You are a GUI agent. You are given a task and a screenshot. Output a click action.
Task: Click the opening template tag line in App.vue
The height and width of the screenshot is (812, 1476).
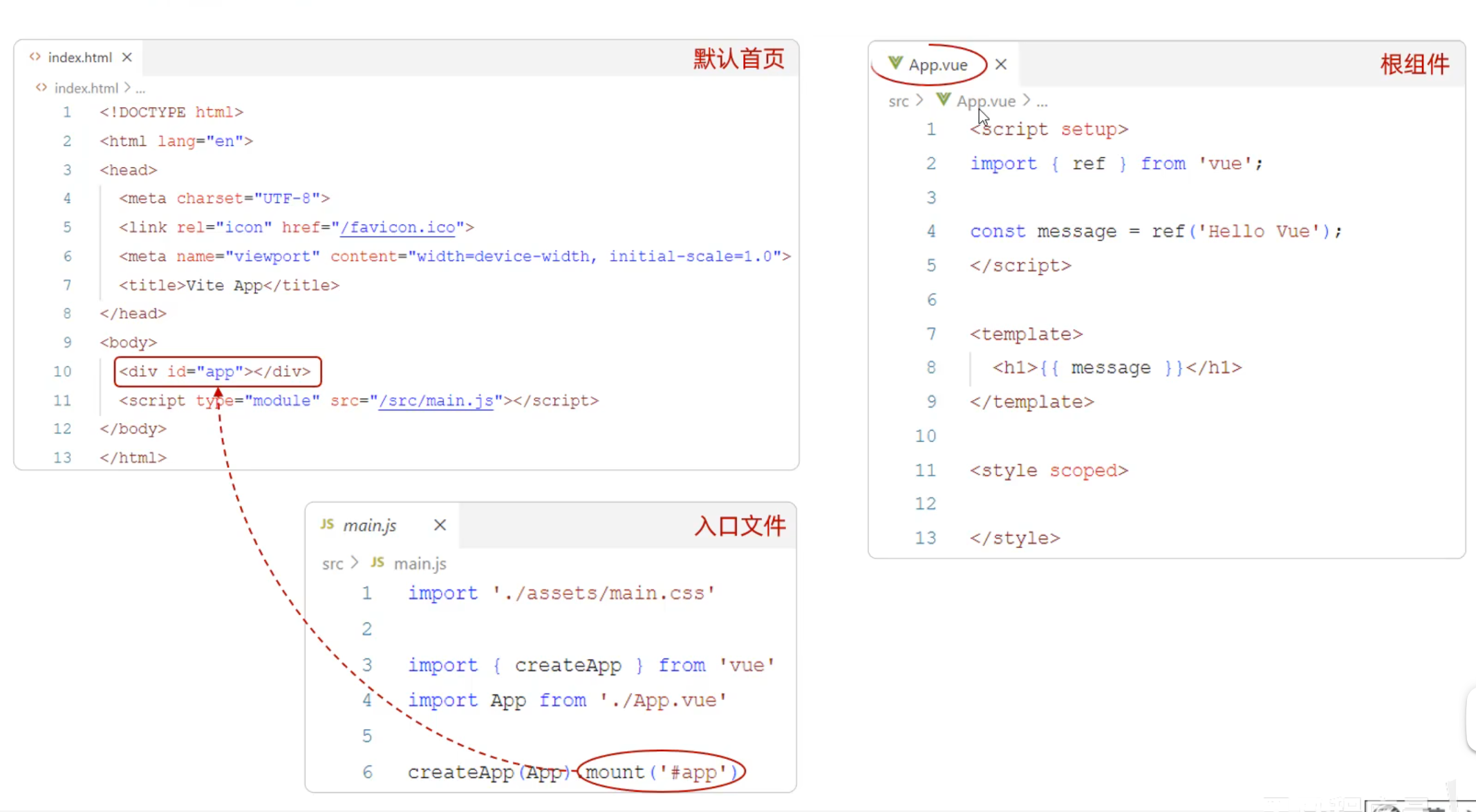click(x=1026, y=334)
